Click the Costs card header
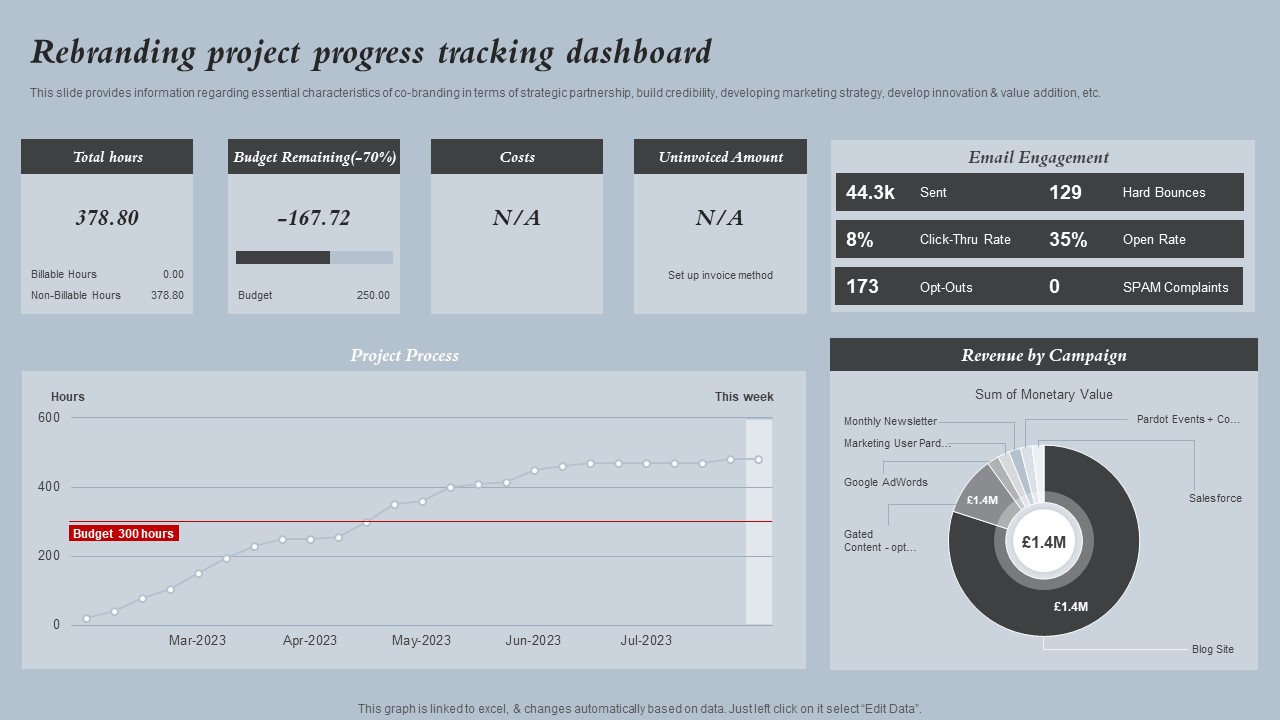This screenshot has height=720, width=1280. (x=517, y=157)
